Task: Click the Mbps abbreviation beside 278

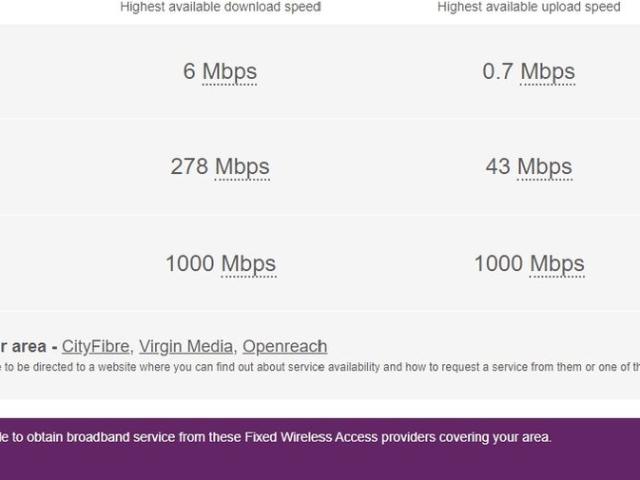Action: click(x=242, y=167)
